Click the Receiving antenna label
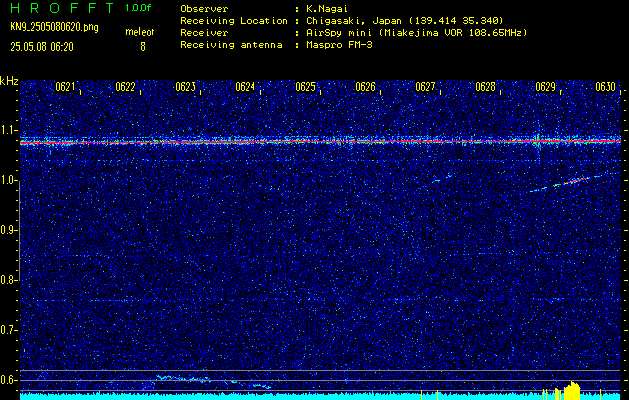Screen dimensions: 629x400 pos(231,45)
